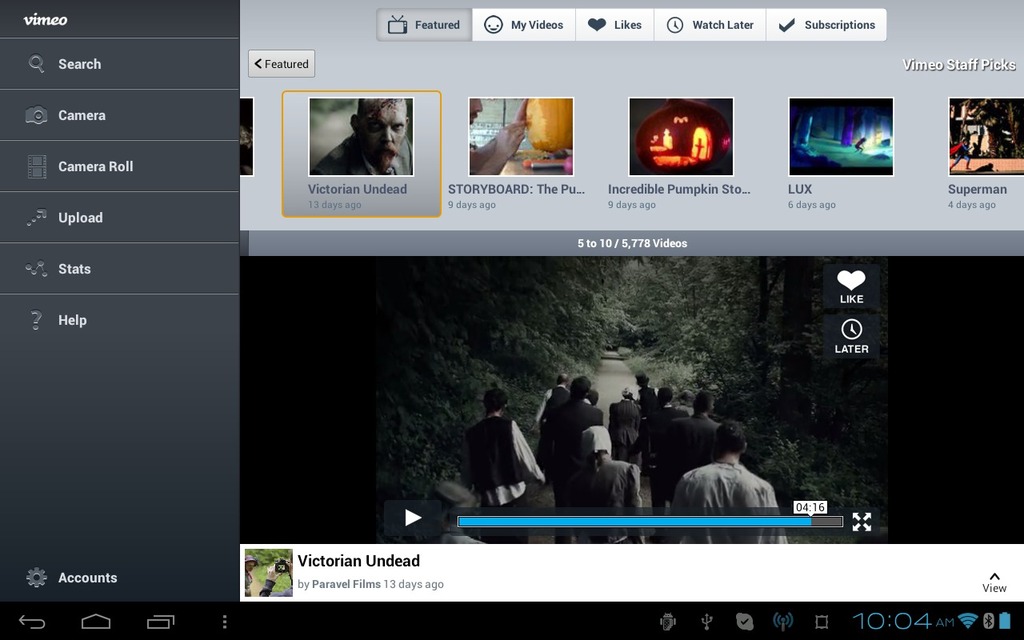This screenshot has width=1024, height=640.
Task: Click the video progress bar
Action: 650,521
